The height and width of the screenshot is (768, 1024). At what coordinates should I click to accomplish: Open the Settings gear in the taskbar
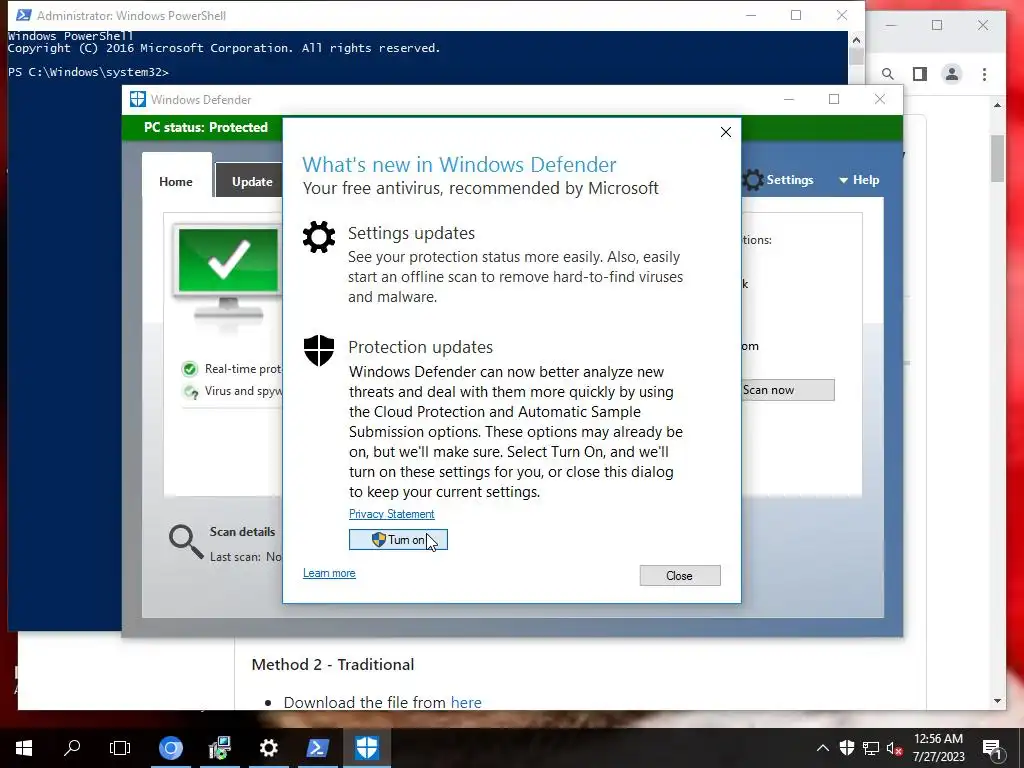coord(268,748)
